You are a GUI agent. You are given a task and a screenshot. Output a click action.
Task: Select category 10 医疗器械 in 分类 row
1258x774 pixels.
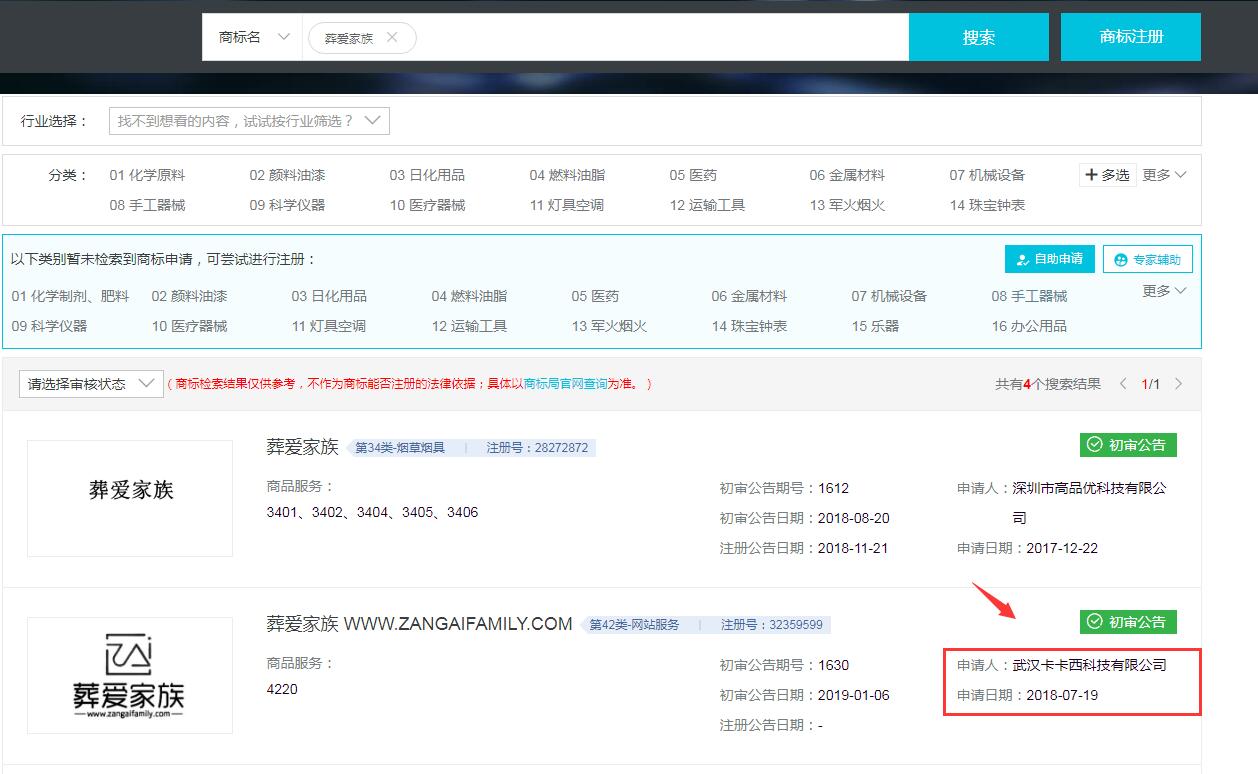(427, 205)
